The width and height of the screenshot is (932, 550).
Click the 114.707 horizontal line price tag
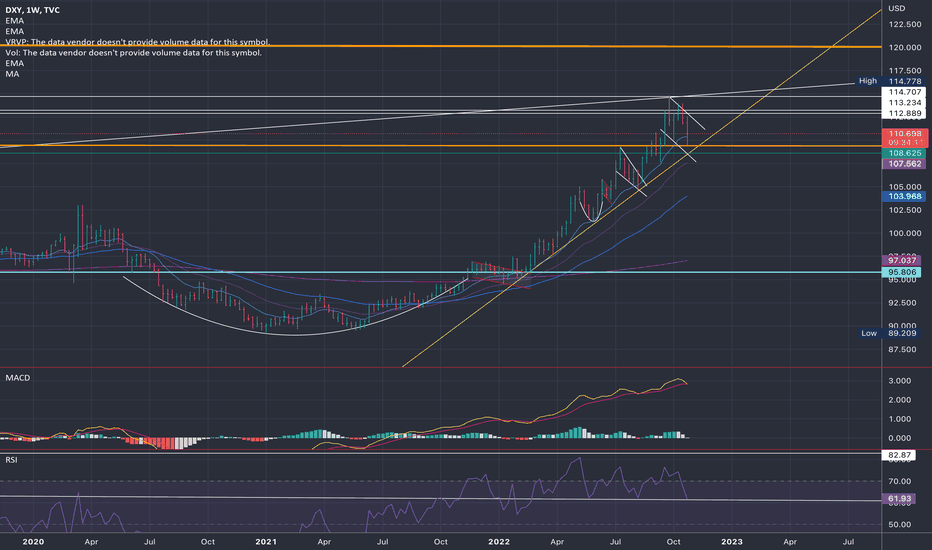pyautogui.click(x=903, y=92)
